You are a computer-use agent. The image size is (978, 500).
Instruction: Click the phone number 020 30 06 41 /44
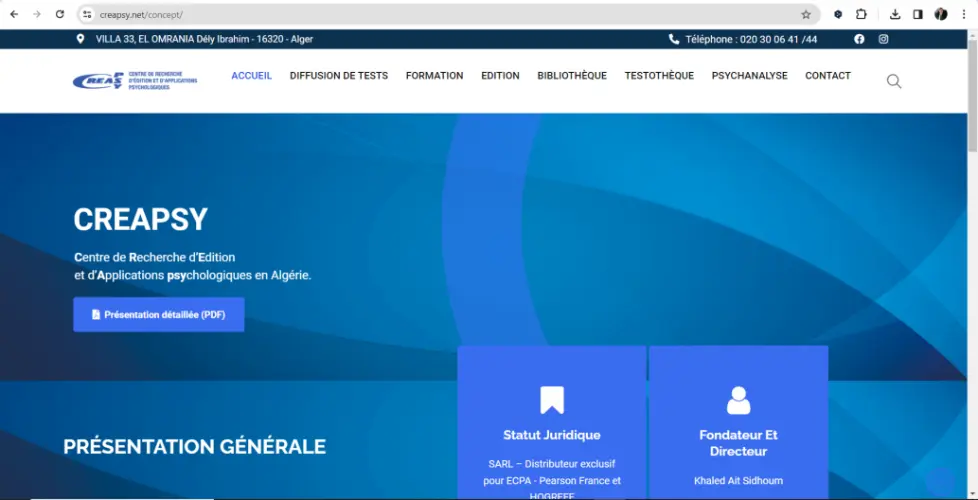778,39
